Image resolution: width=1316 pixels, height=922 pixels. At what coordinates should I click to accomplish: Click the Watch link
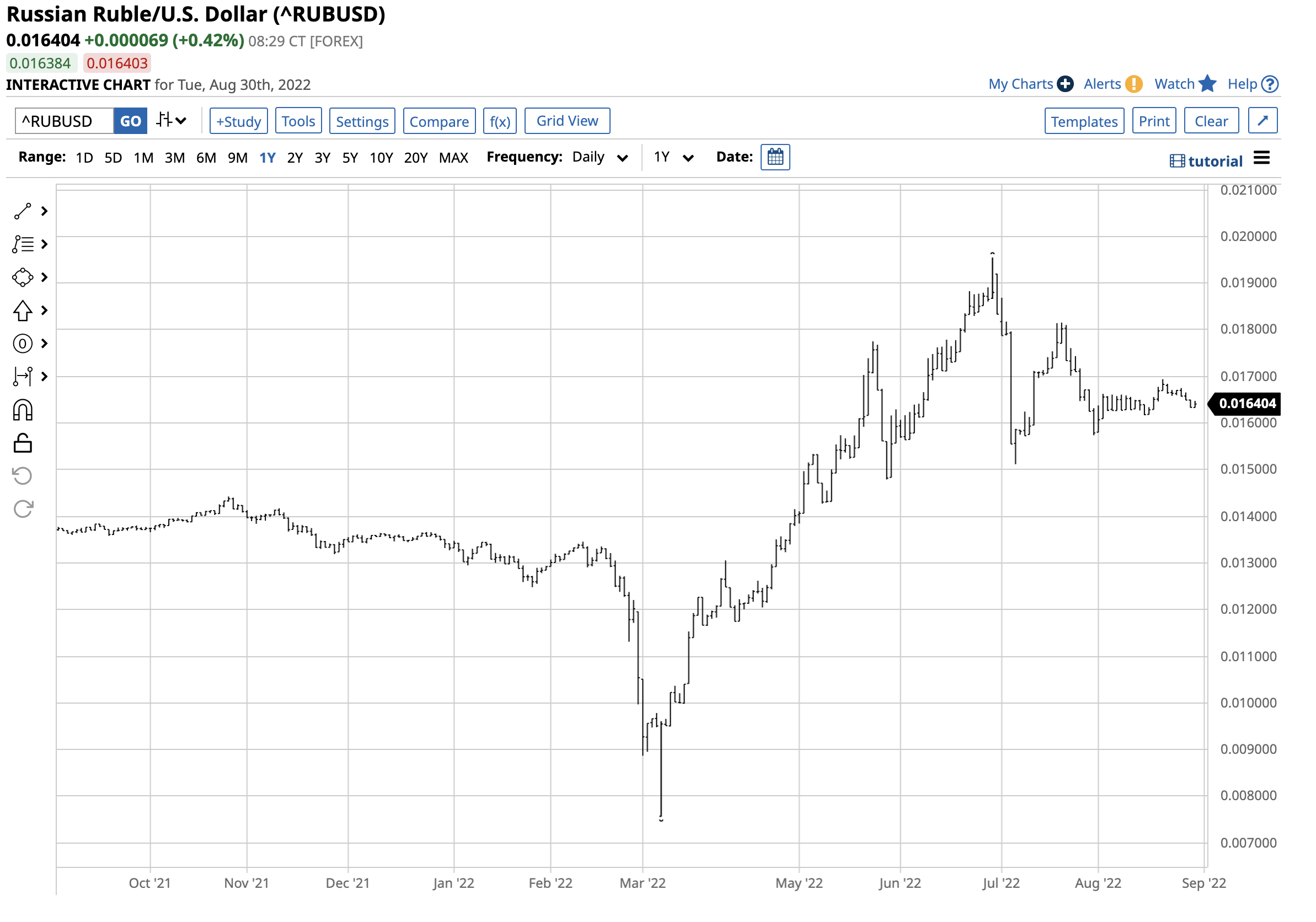1174,84
